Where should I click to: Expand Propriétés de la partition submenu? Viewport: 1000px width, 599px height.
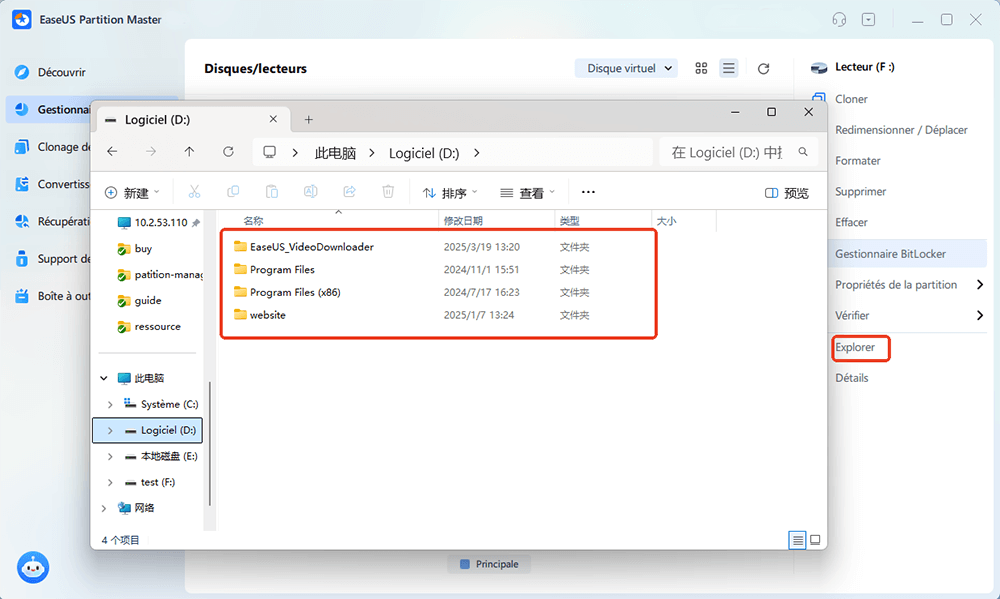click(x=980, y=285)
